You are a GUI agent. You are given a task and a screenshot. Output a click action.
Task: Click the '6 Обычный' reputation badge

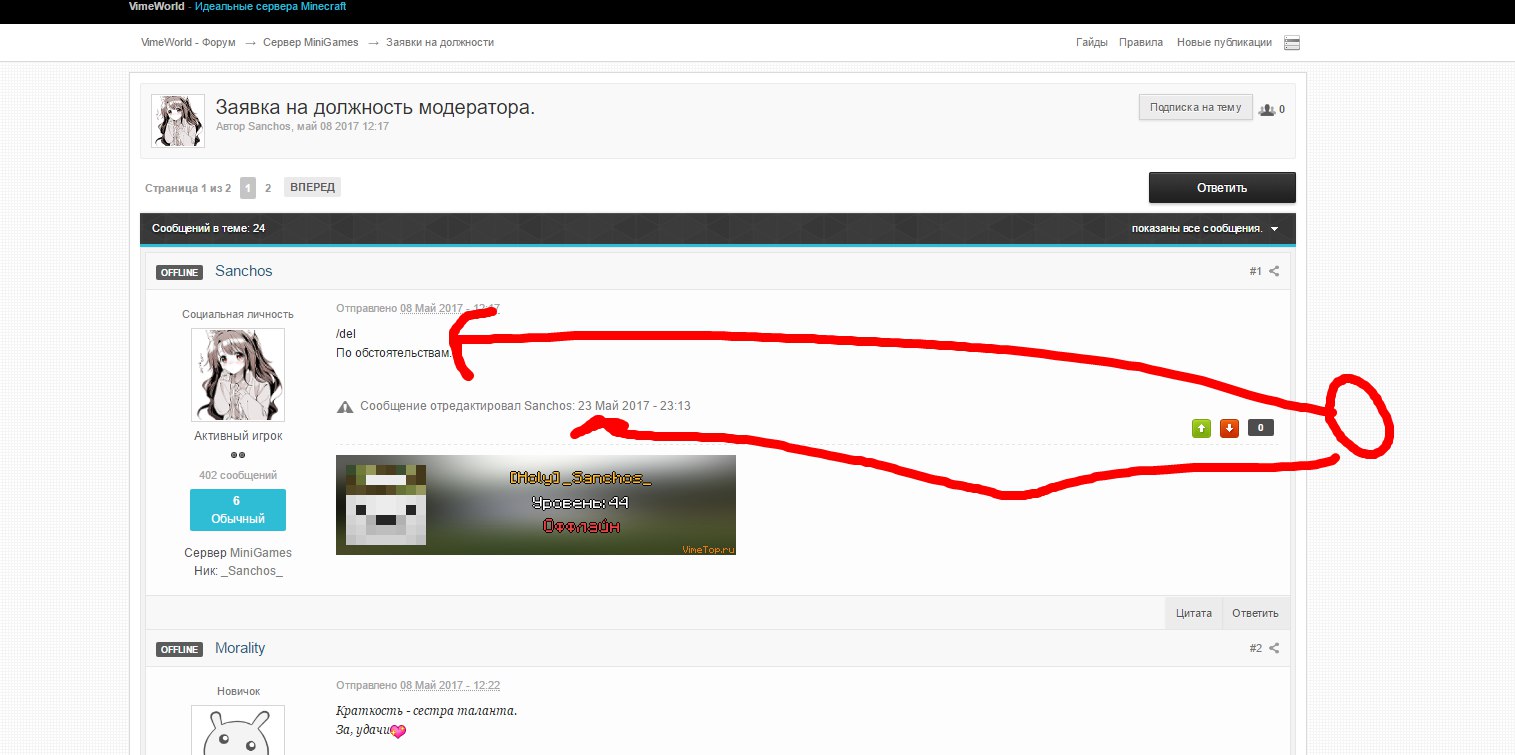tap(238, 510)
